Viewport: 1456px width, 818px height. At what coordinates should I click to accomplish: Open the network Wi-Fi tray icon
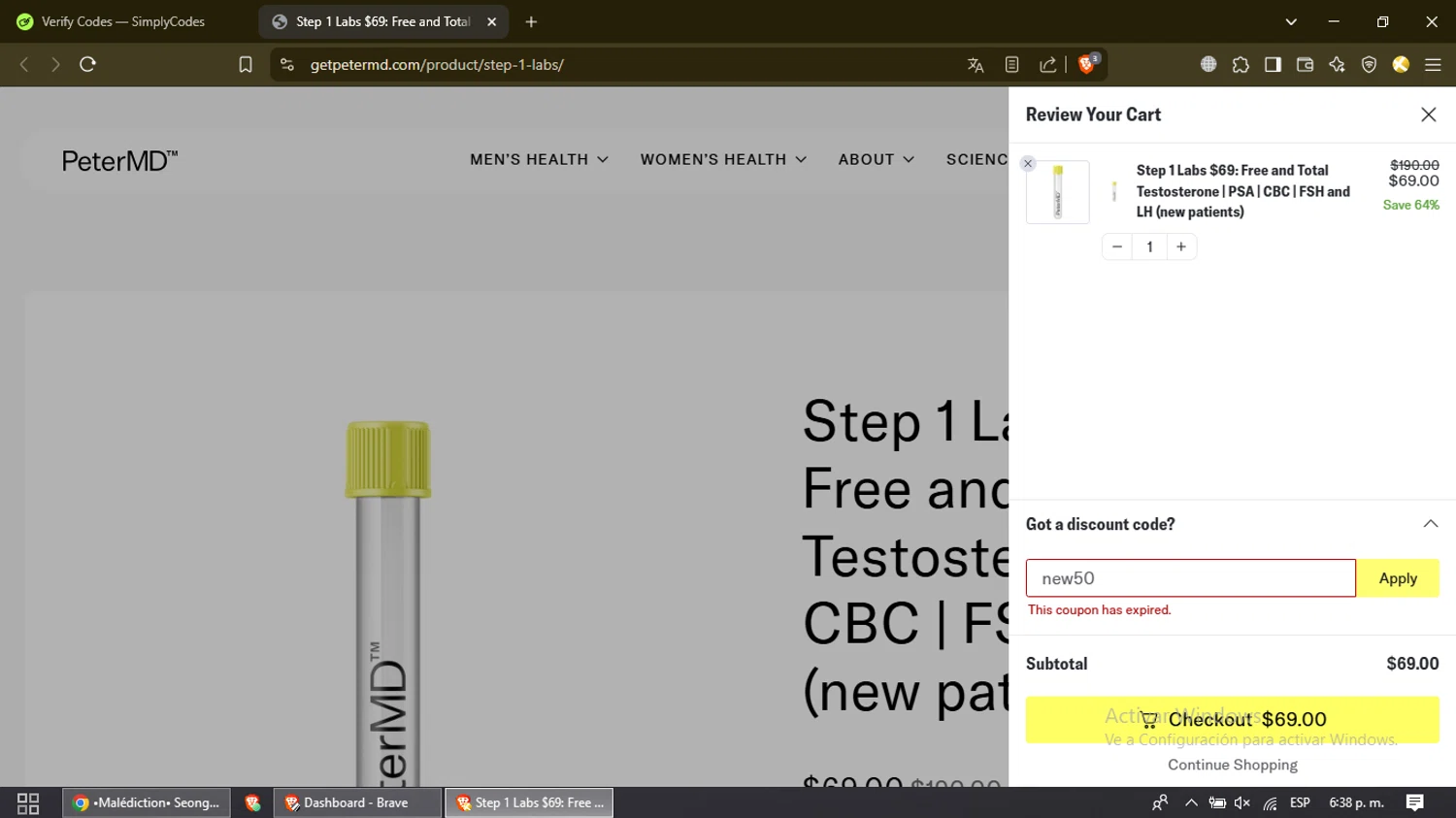pyautogui.click(x=1270, y=802)
